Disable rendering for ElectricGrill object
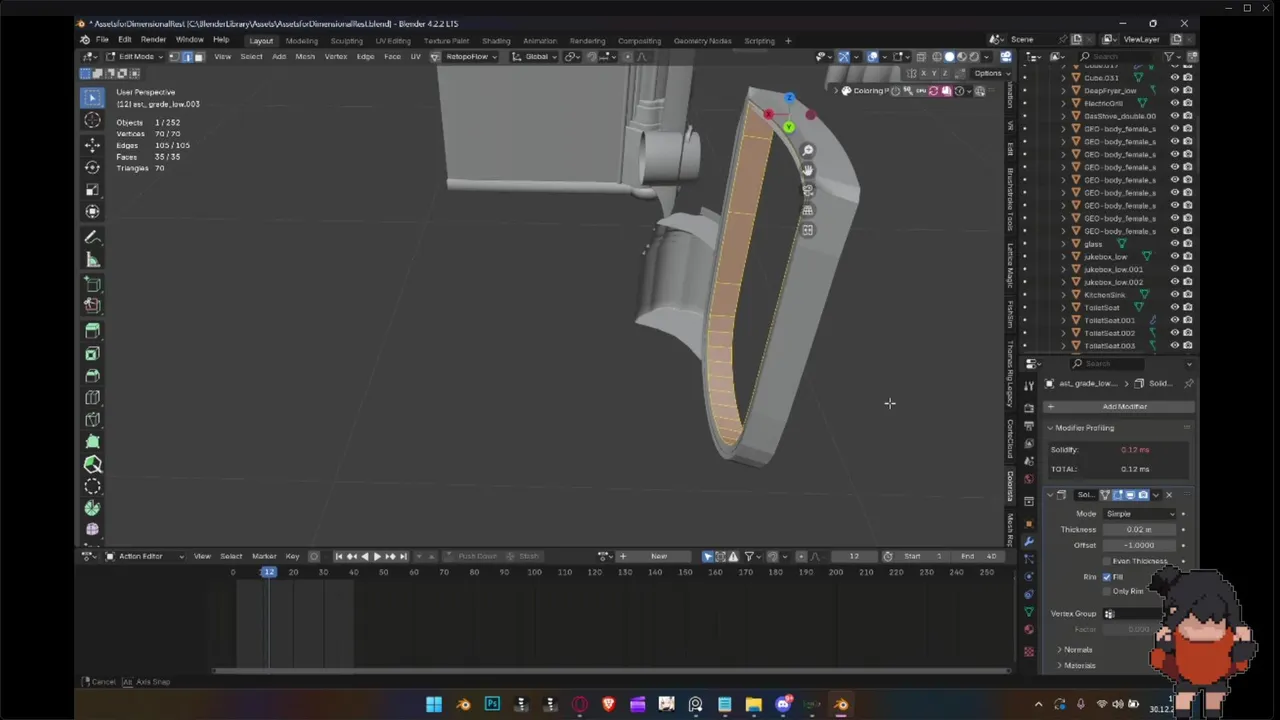Image resolution: width=1280 pixels, height=720 pixels. point(1188,103)
